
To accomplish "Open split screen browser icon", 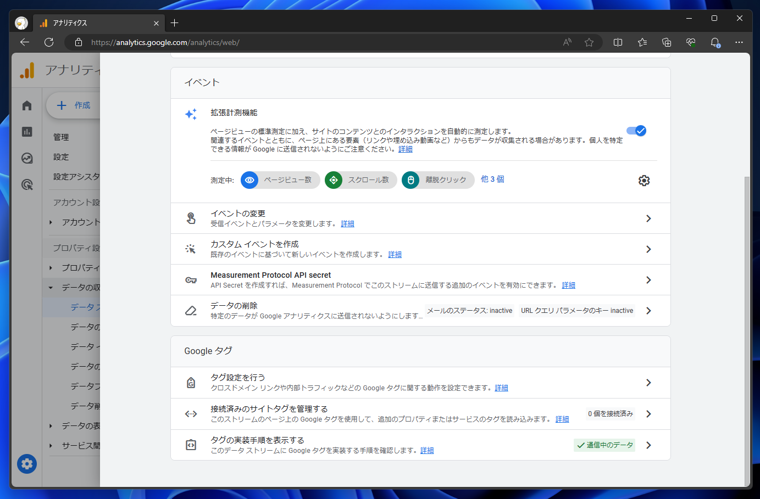I will [x=618, y=42].
